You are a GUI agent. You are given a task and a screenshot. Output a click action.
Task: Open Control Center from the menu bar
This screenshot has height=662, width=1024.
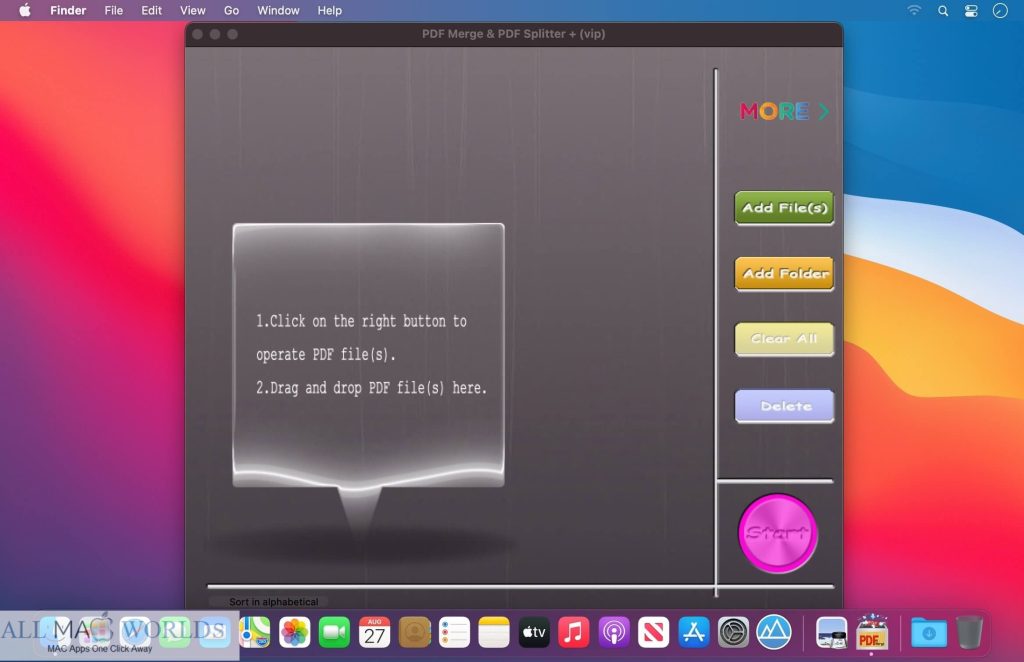click(x=971, y=10)
